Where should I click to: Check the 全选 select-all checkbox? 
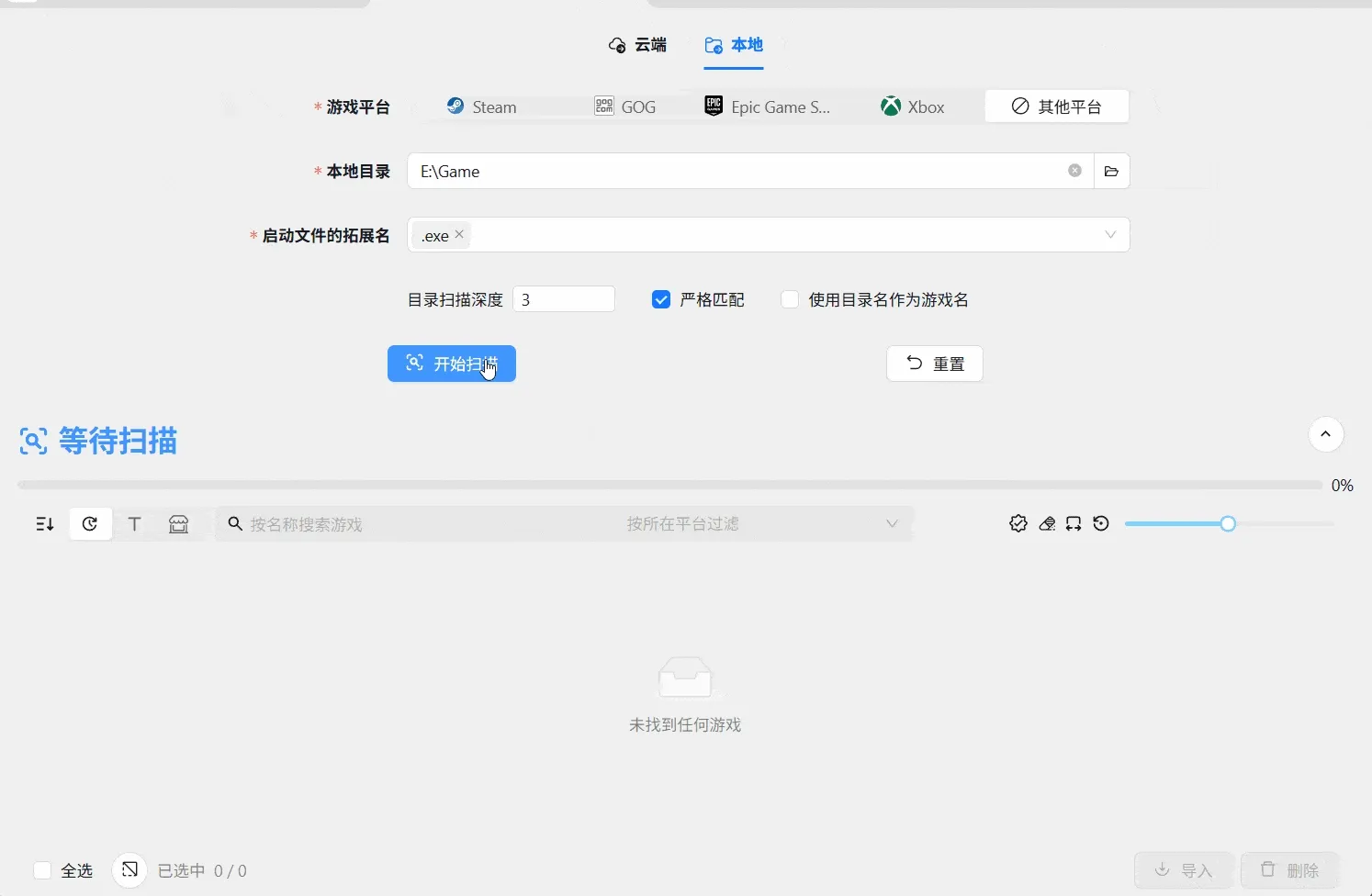click(x=41, y=870)
